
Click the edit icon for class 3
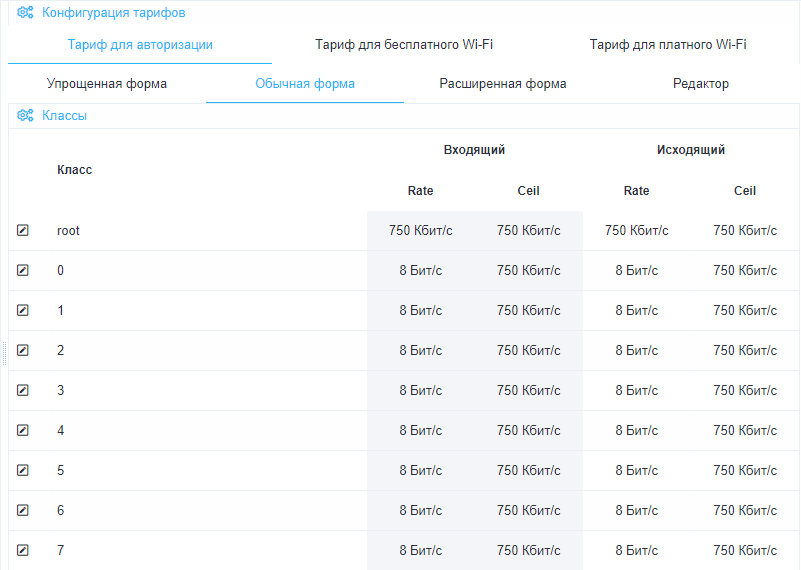pyautogui.click(x=23, y=390)
